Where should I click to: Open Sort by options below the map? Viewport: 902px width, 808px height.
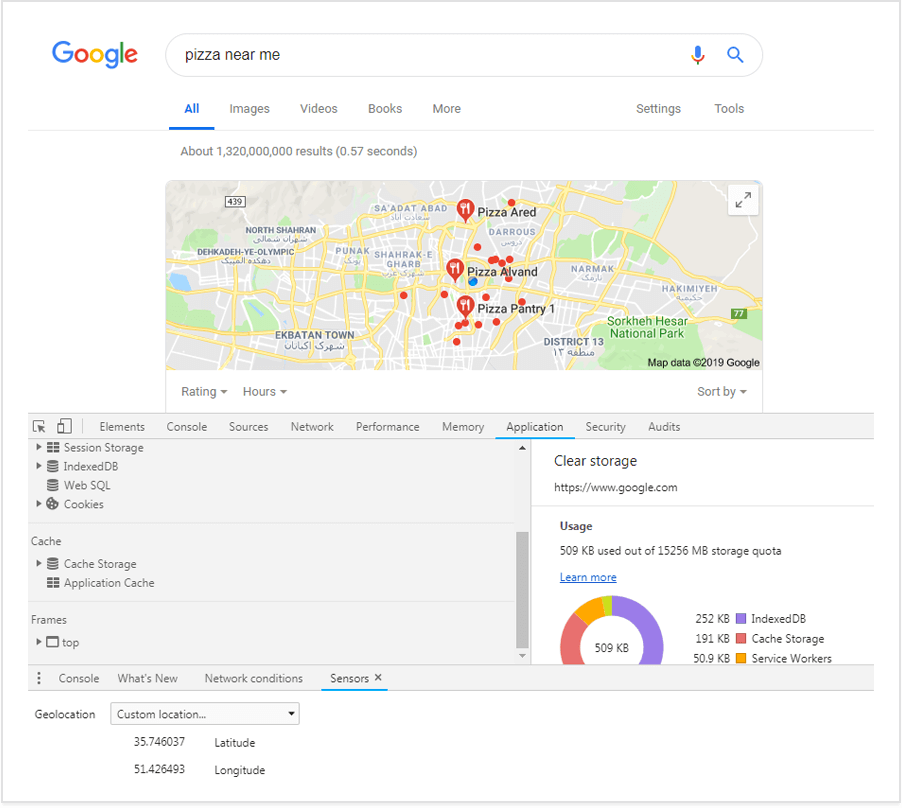[721, 391]
